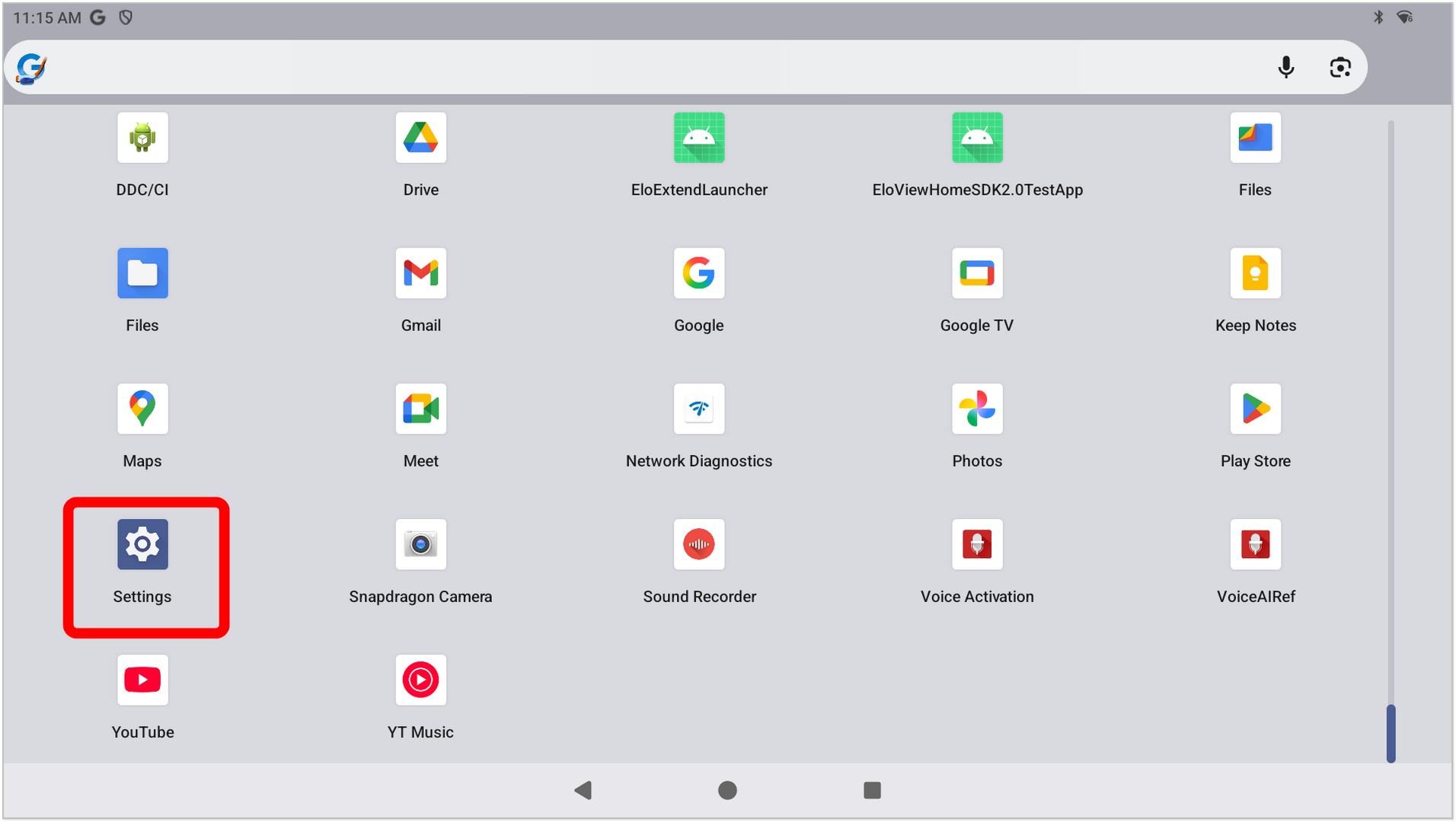
Task: Tap the microphone voice search icon
Action: [x=1286, y=67]
